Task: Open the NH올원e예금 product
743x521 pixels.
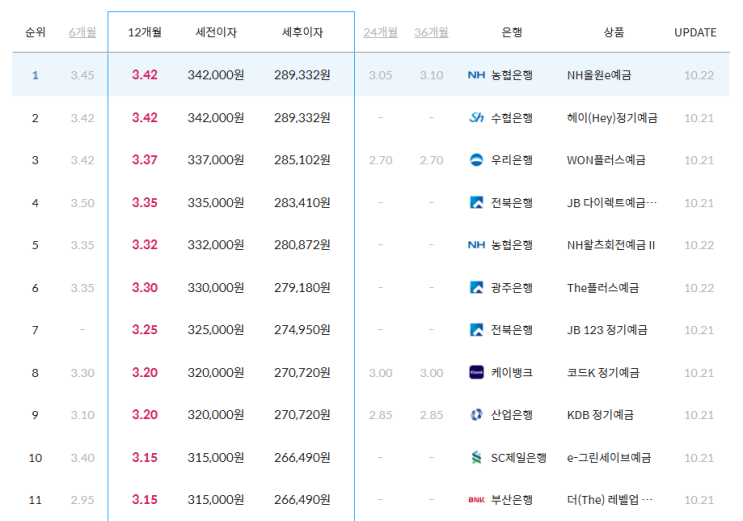Action: (x=599, y=75)
